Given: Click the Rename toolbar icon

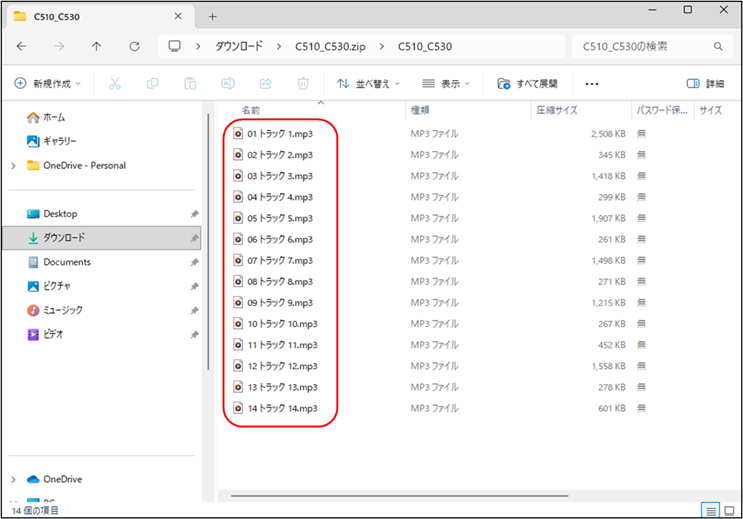Looking at the screenshot, I should click(227, 84).
